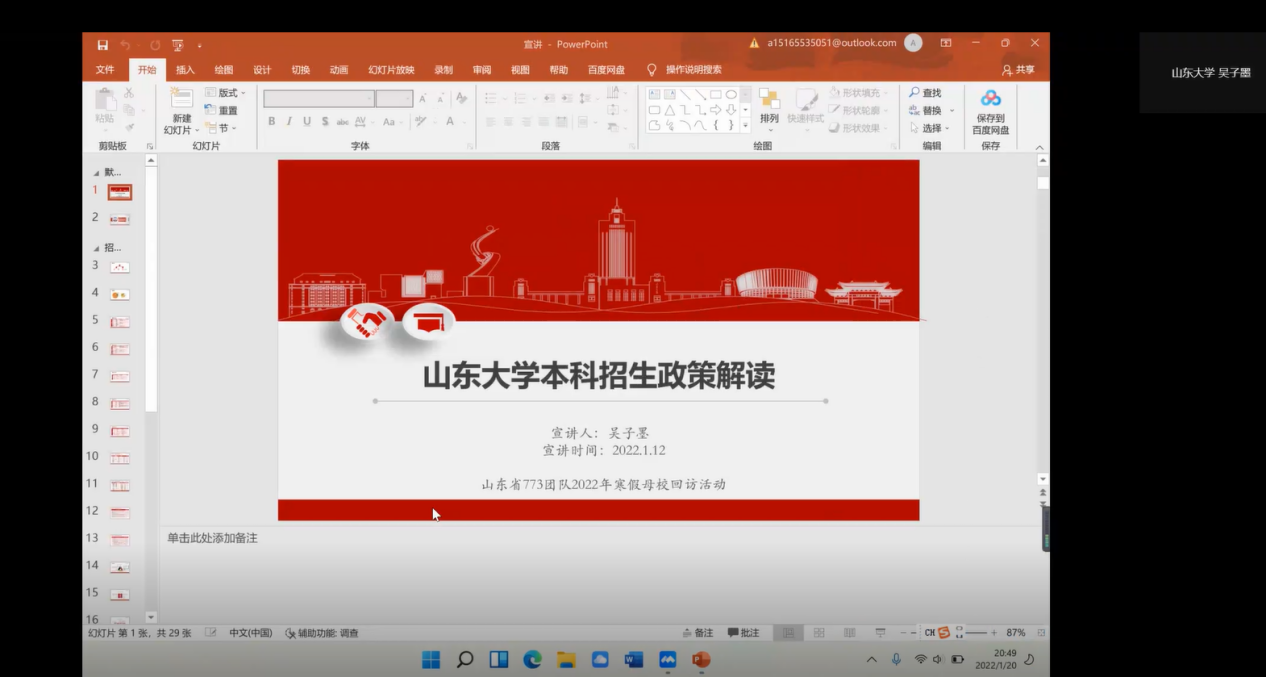The image size is (1266, 677).
Task: Click the Reset (重置) button
Action: [222, 111]
